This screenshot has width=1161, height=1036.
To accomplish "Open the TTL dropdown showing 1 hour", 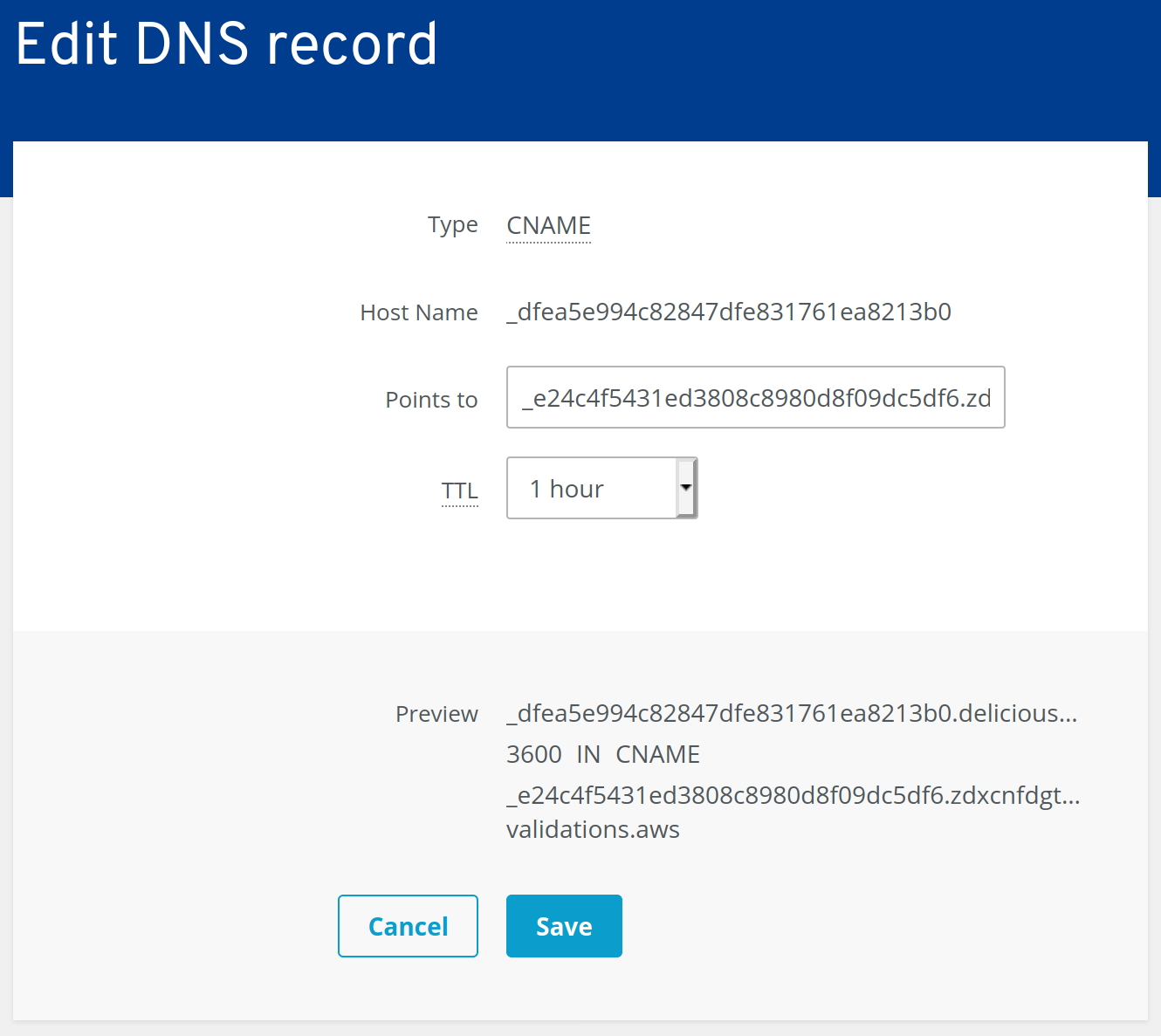I will tap(601, 488).
